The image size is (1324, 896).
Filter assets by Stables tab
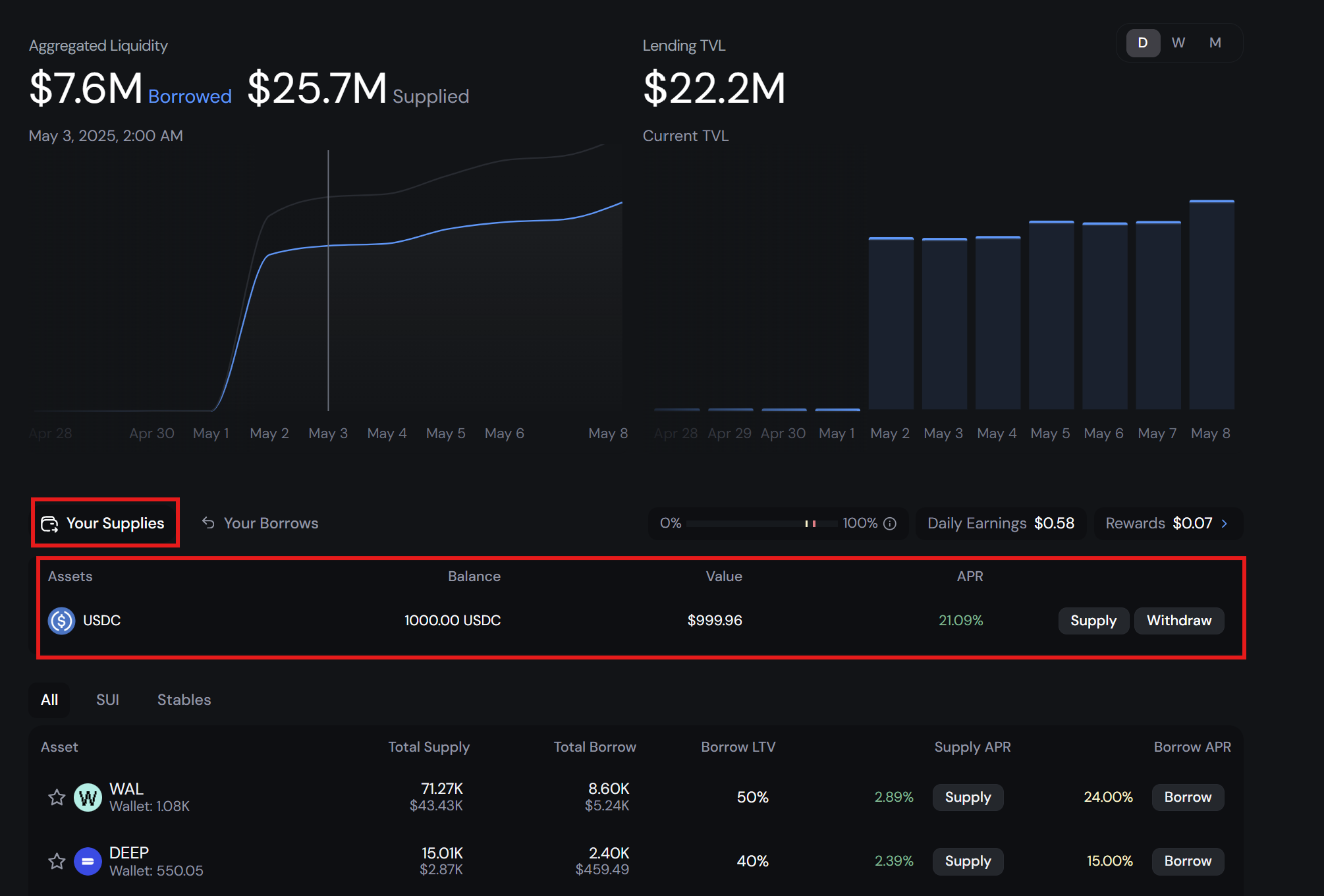[x=184, y=700]
